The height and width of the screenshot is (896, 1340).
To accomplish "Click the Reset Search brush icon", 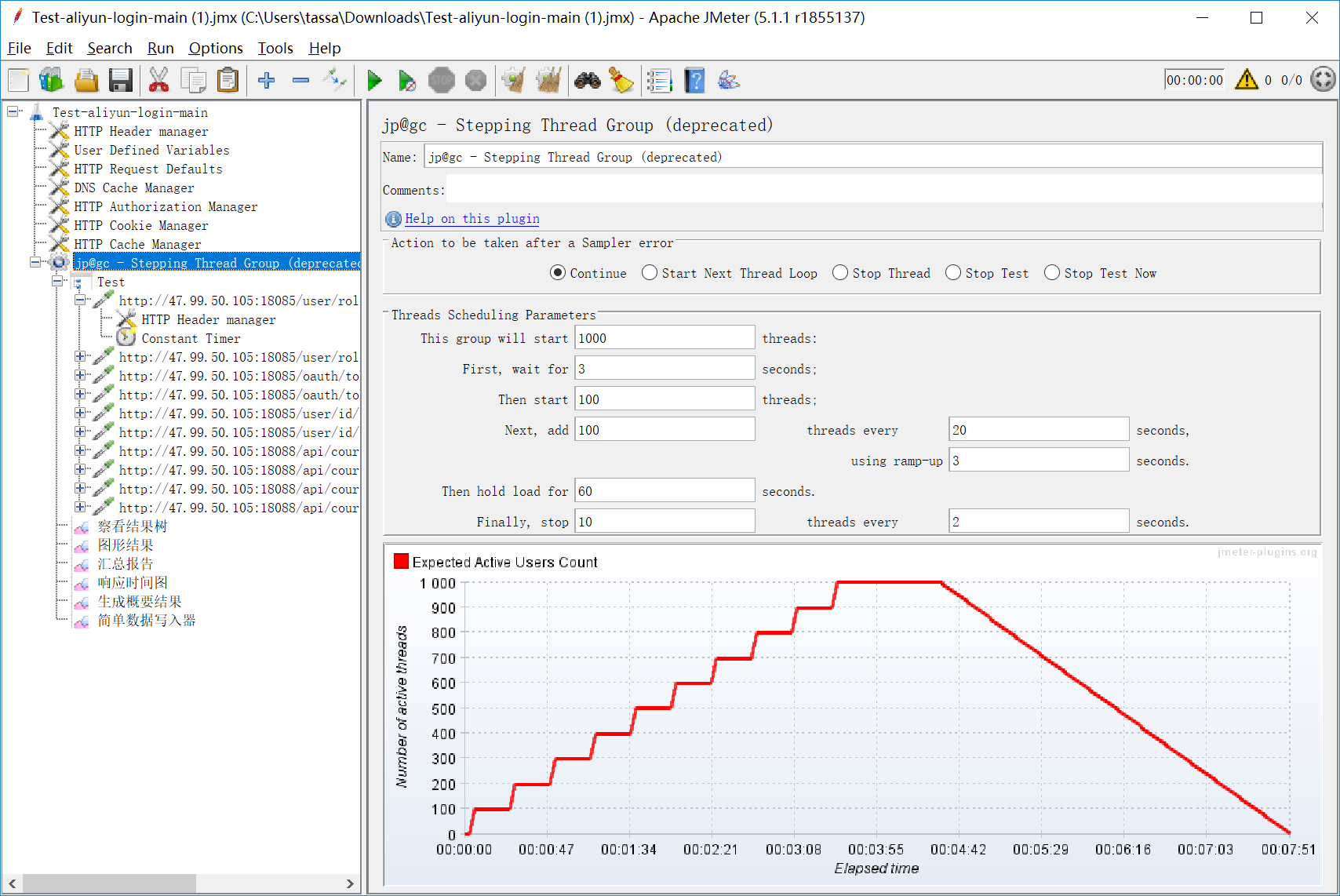I will [x=621, y=80].
